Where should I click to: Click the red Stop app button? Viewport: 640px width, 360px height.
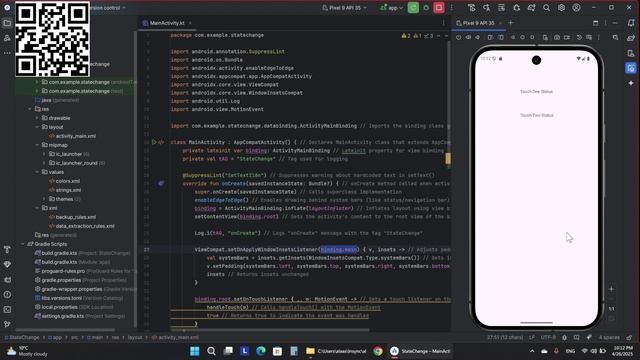439,8
